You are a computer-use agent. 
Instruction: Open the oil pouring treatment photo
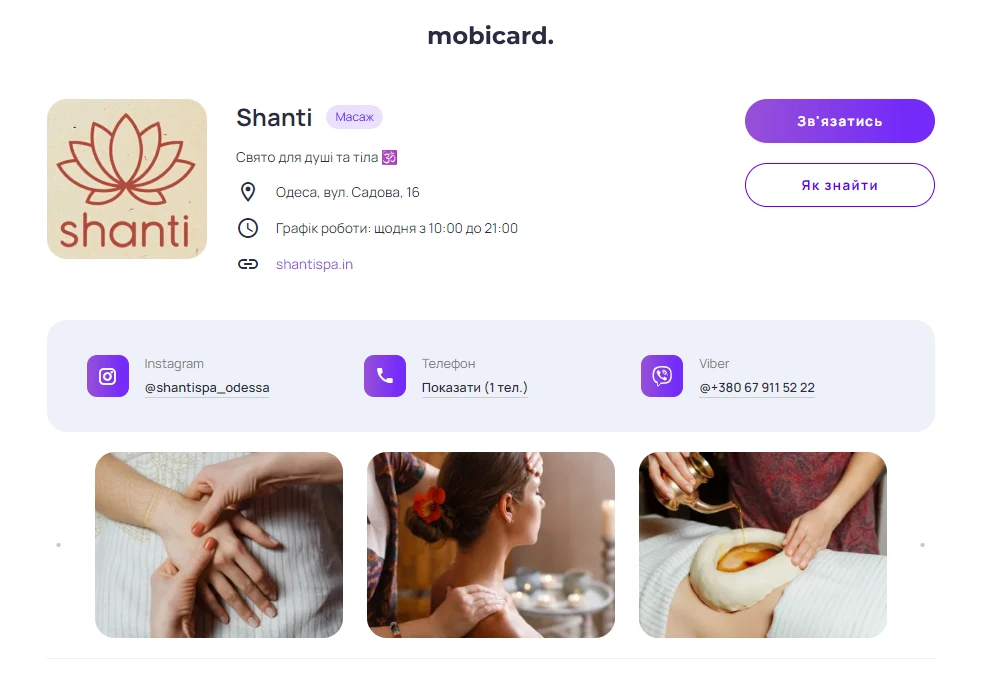point(763,545)
